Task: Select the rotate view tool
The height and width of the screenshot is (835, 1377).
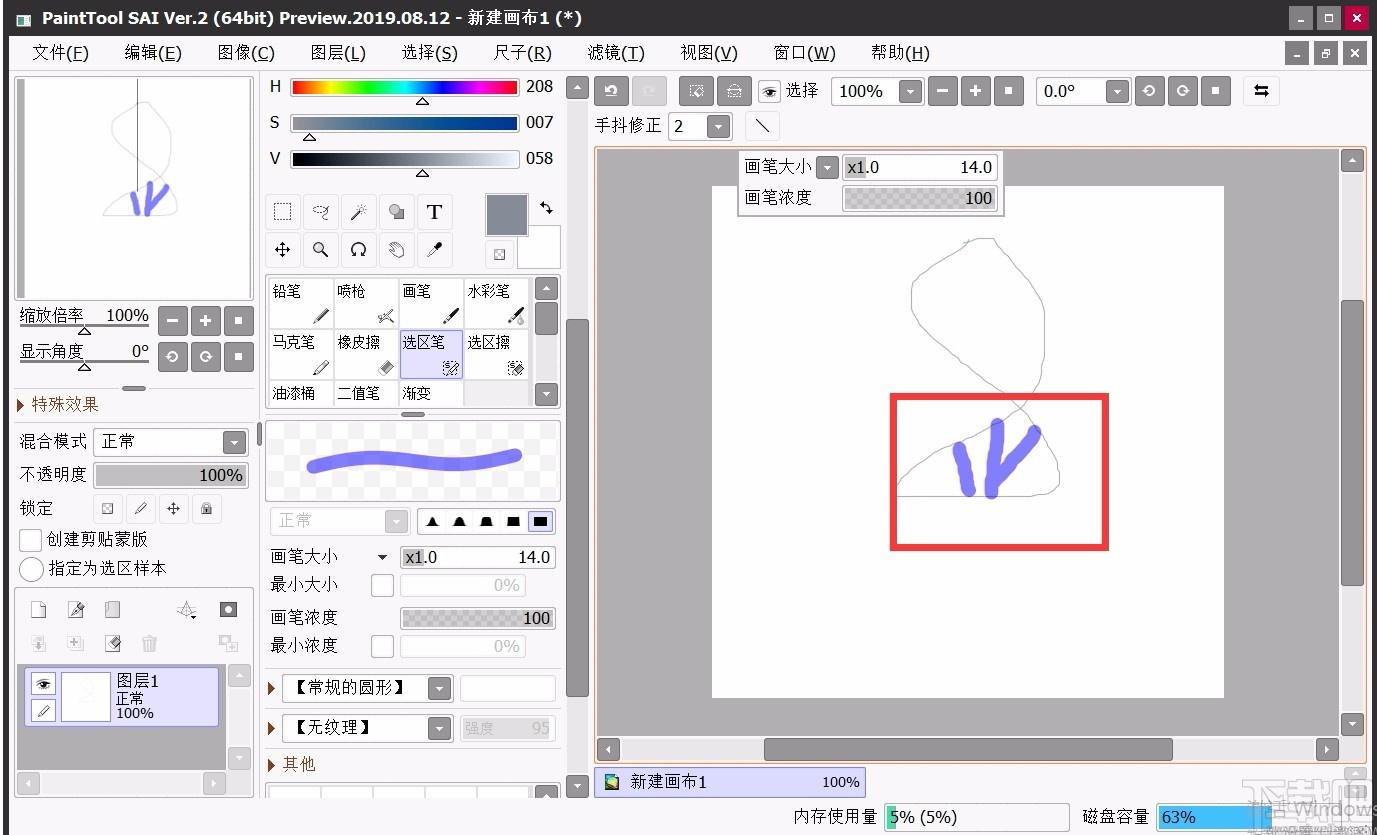Action: click(358, 250)
